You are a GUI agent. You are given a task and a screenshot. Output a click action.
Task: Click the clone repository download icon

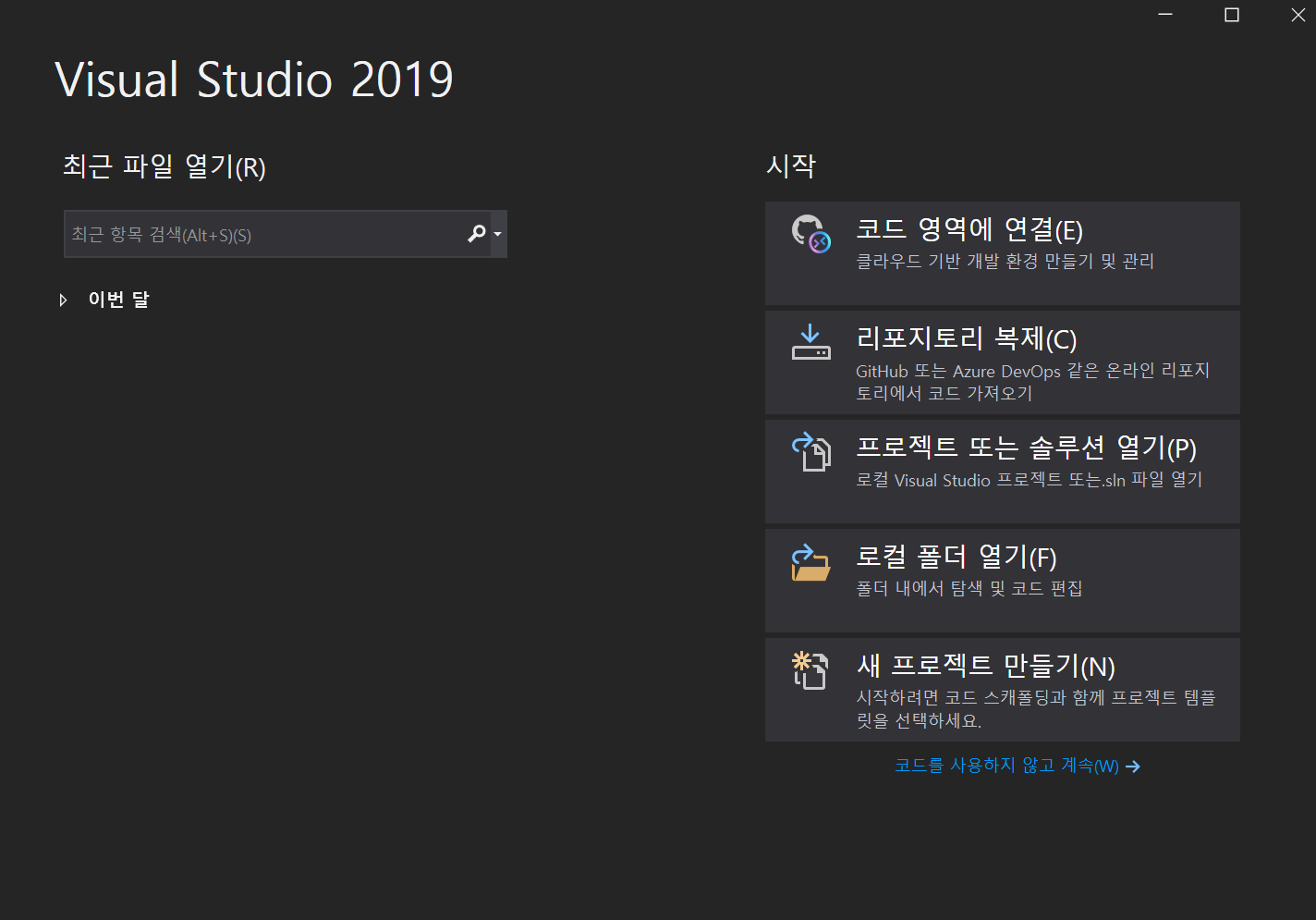(811, 342)
